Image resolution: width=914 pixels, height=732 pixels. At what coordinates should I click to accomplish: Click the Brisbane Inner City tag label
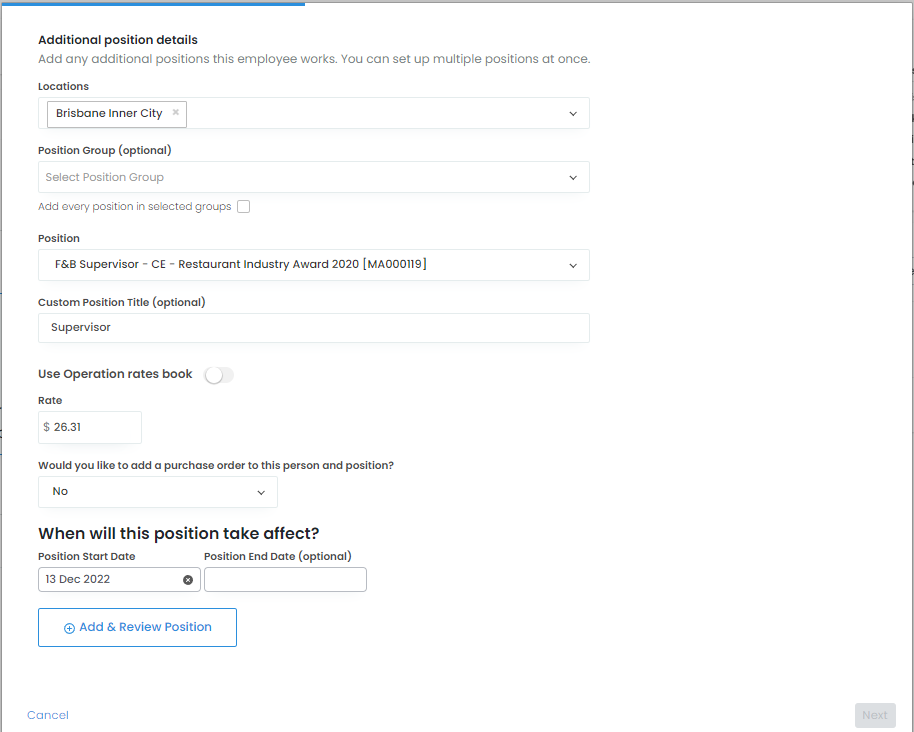click(x=109, y=113)
